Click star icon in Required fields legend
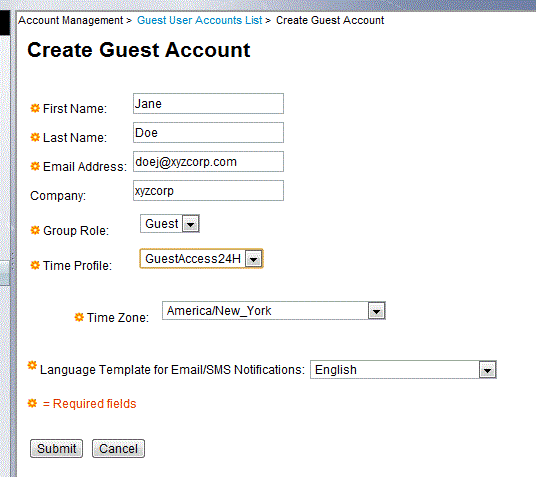The image size is (536, 477). point(32,403)
